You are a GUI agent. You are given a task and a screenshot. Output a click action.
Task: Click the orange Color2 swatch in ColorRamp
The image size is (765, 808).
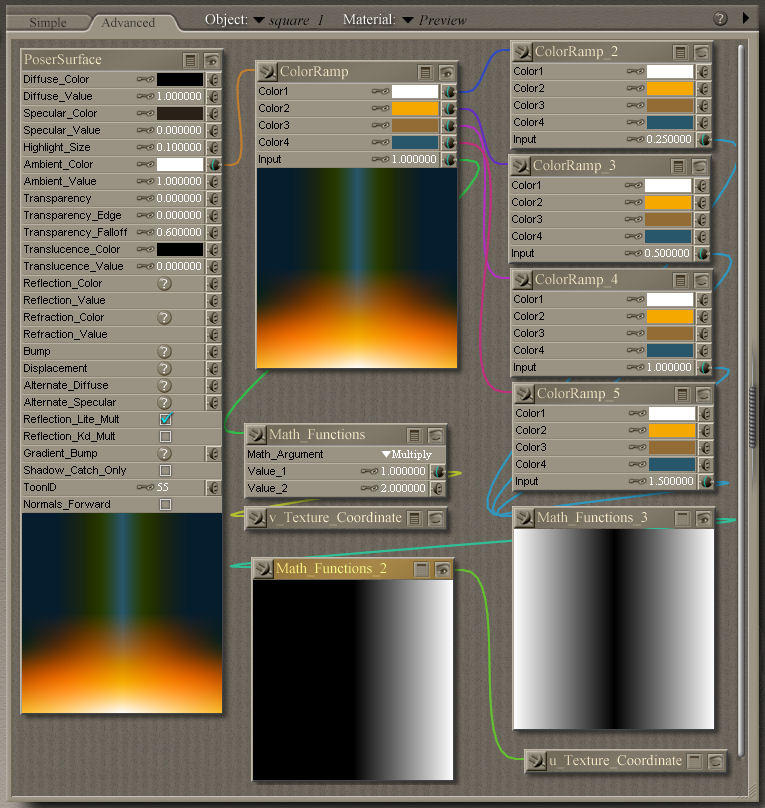coord(414,109)
